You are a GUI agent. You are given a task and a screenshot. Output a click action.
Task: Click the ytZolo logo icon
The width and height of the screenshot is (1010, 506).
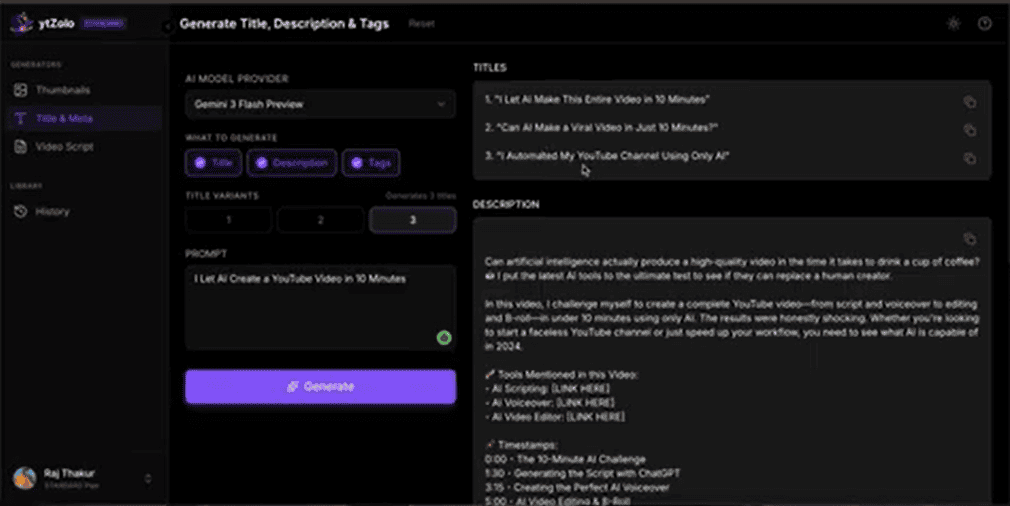(x=21, y=24)
